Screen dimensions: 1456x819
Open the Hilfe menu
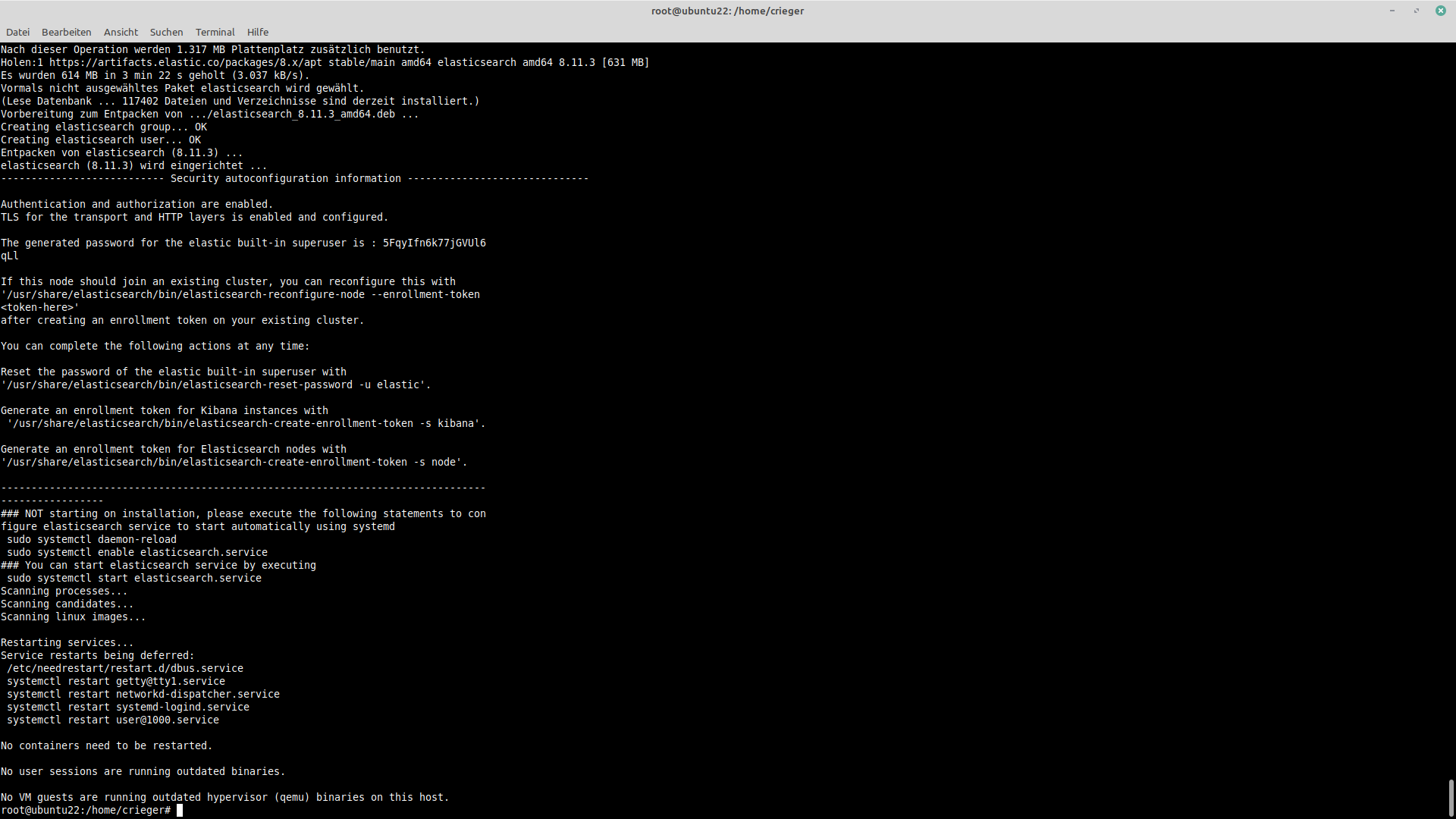coord(257,32)
